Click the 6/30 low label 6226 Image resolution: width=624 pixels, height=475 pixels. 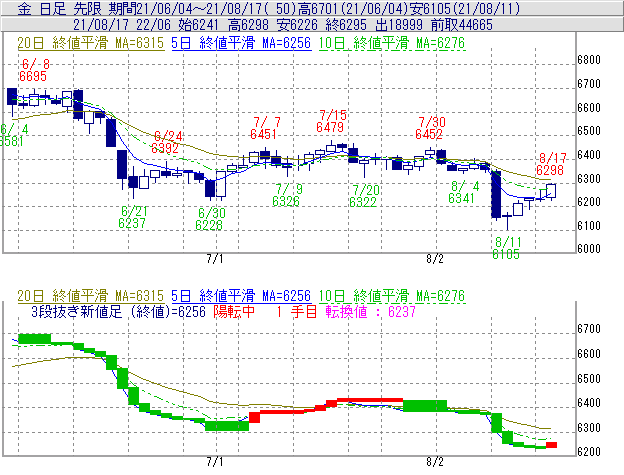point(209,225)
